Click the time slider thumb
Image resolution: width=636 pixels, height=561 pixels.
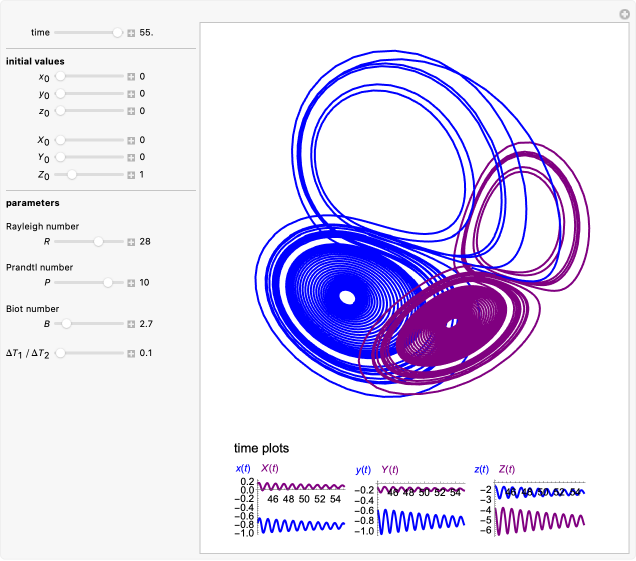point(118,33)
